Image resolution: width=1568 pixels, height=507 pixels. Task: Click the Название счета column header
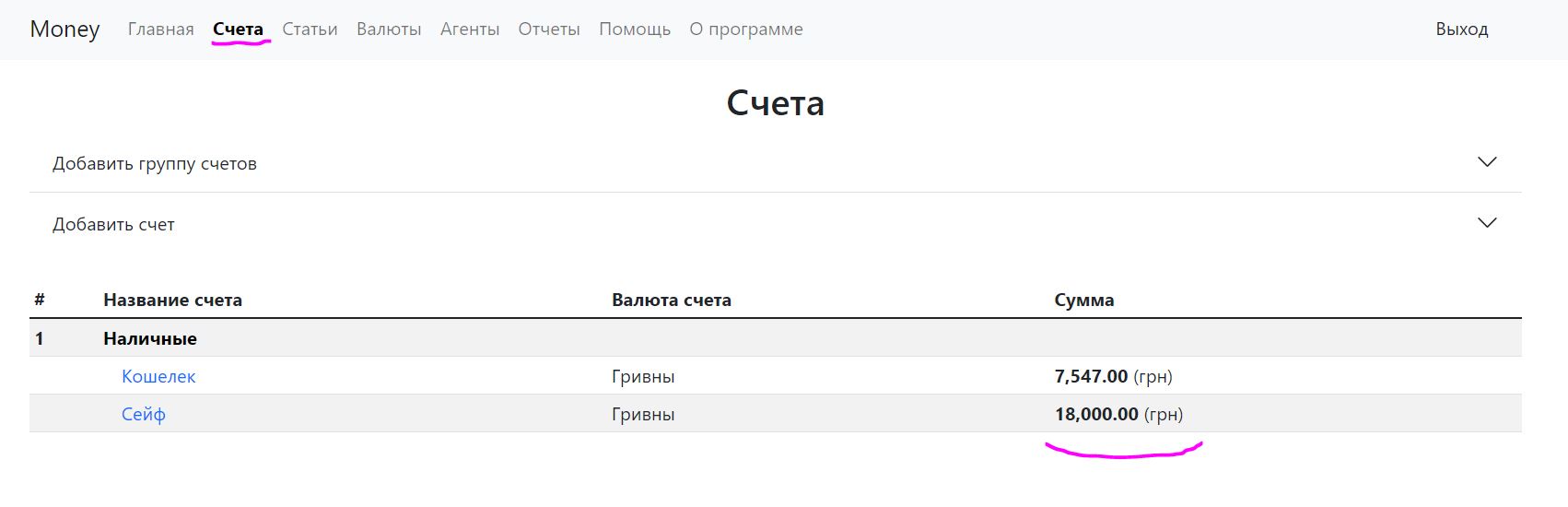pos(172,300)
